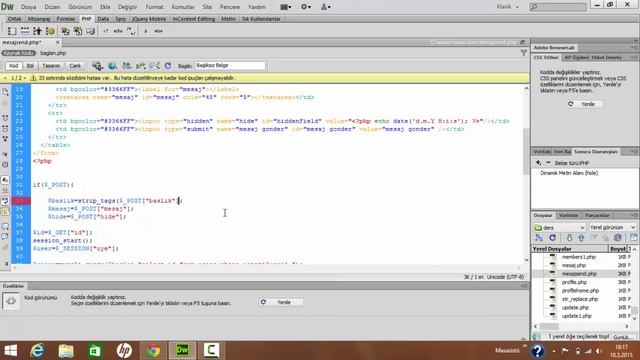Click the Multiscreen preview icon in document toolbar
This screenshot has height=360, width=640.
pyautogui.click(x=97, y=66)
